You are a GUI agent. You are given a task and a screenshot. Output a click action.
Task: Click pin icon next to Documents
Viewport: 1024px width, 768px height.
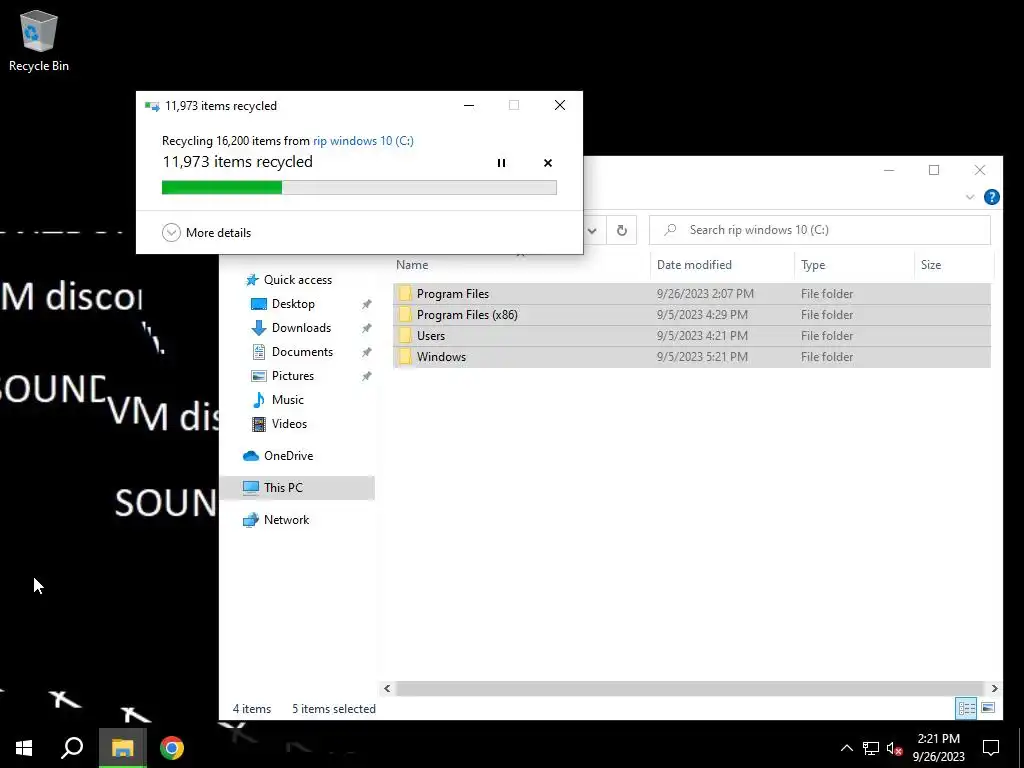coord(366,352)
